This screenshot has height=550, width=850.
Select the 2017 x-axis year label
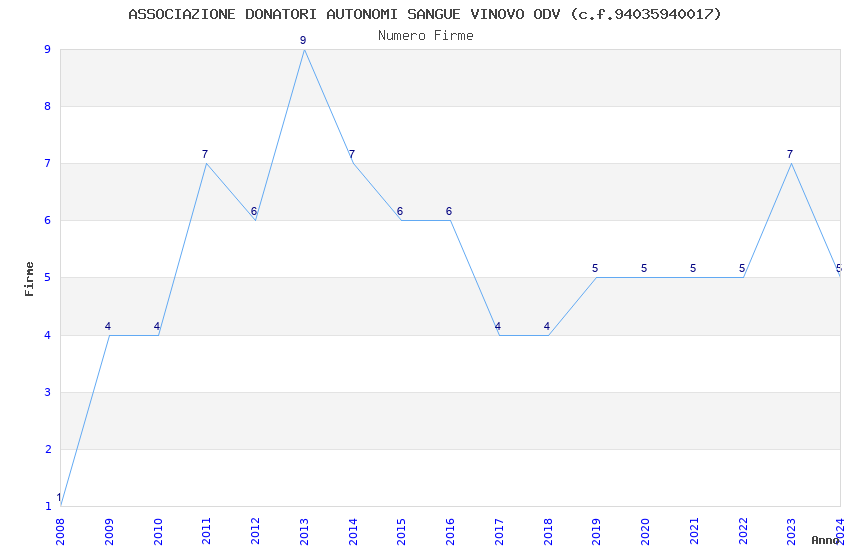pos(499,531)
